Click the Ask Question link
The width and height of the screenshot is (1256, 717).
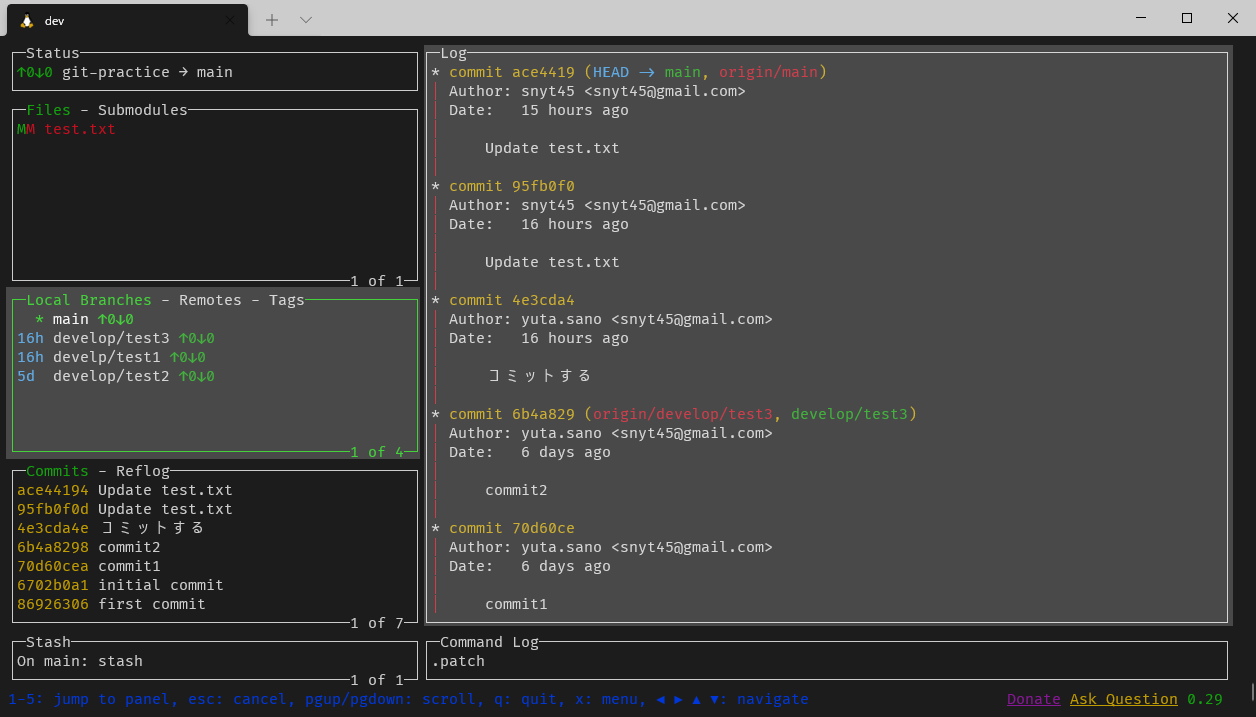tap(1124, 699)
